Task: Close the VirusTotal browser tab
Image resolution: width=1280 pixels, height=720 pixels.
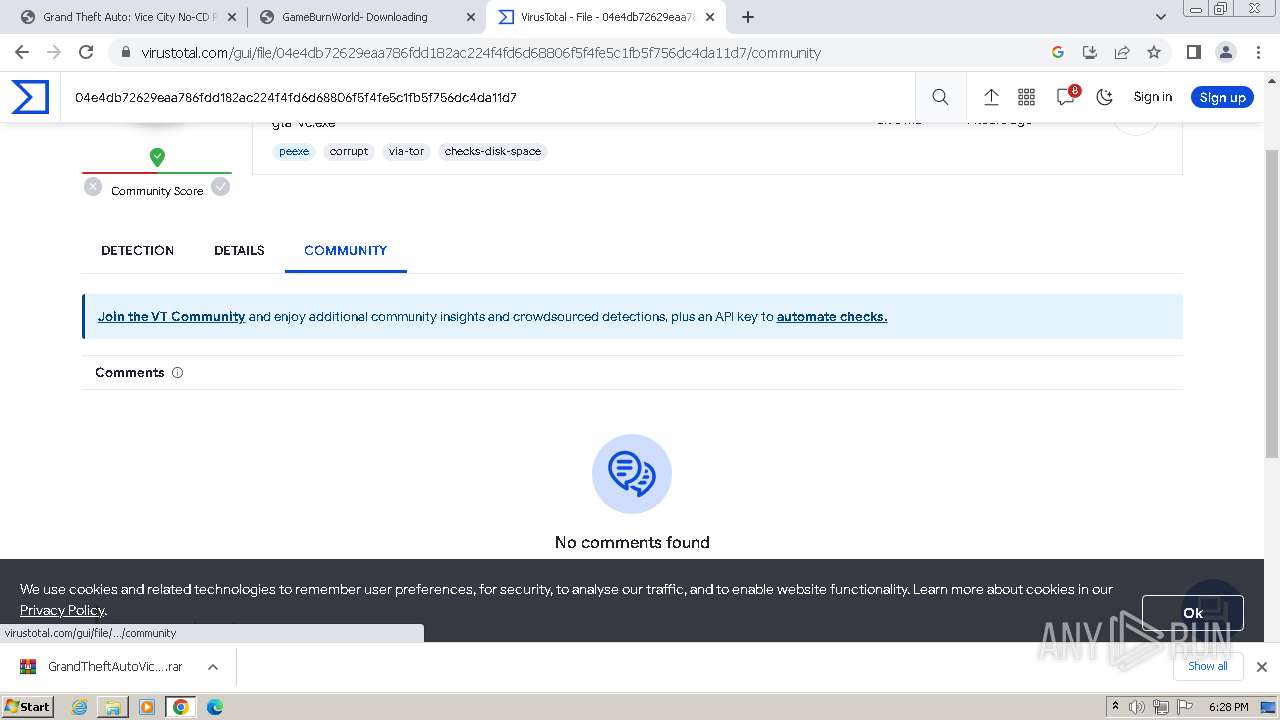Action: (710, 17)
